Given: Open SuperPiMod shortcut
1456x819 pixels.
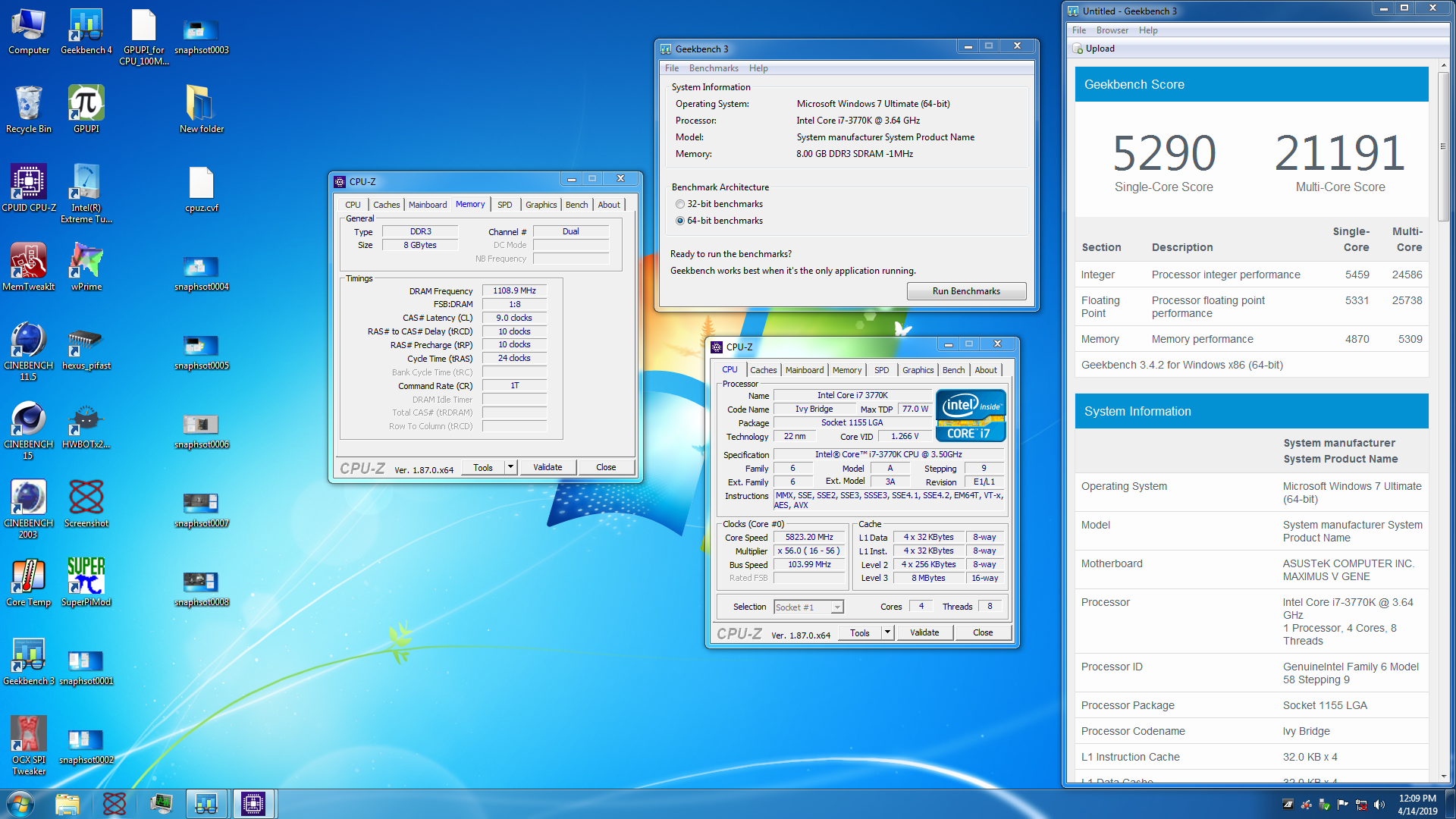Looking at the screenshot, I should click(x=86, y=583).
